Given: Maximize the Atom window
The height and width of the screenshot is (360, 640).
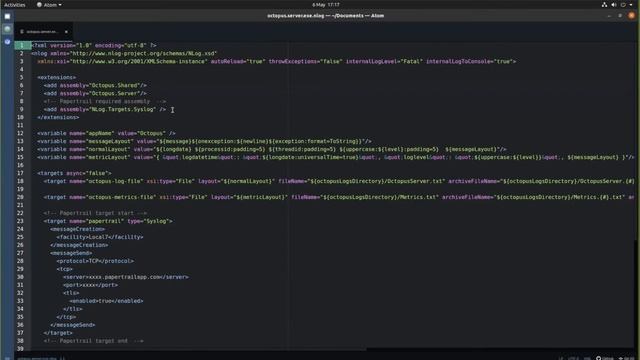Looking at the screenshot, I should [620, 16].
